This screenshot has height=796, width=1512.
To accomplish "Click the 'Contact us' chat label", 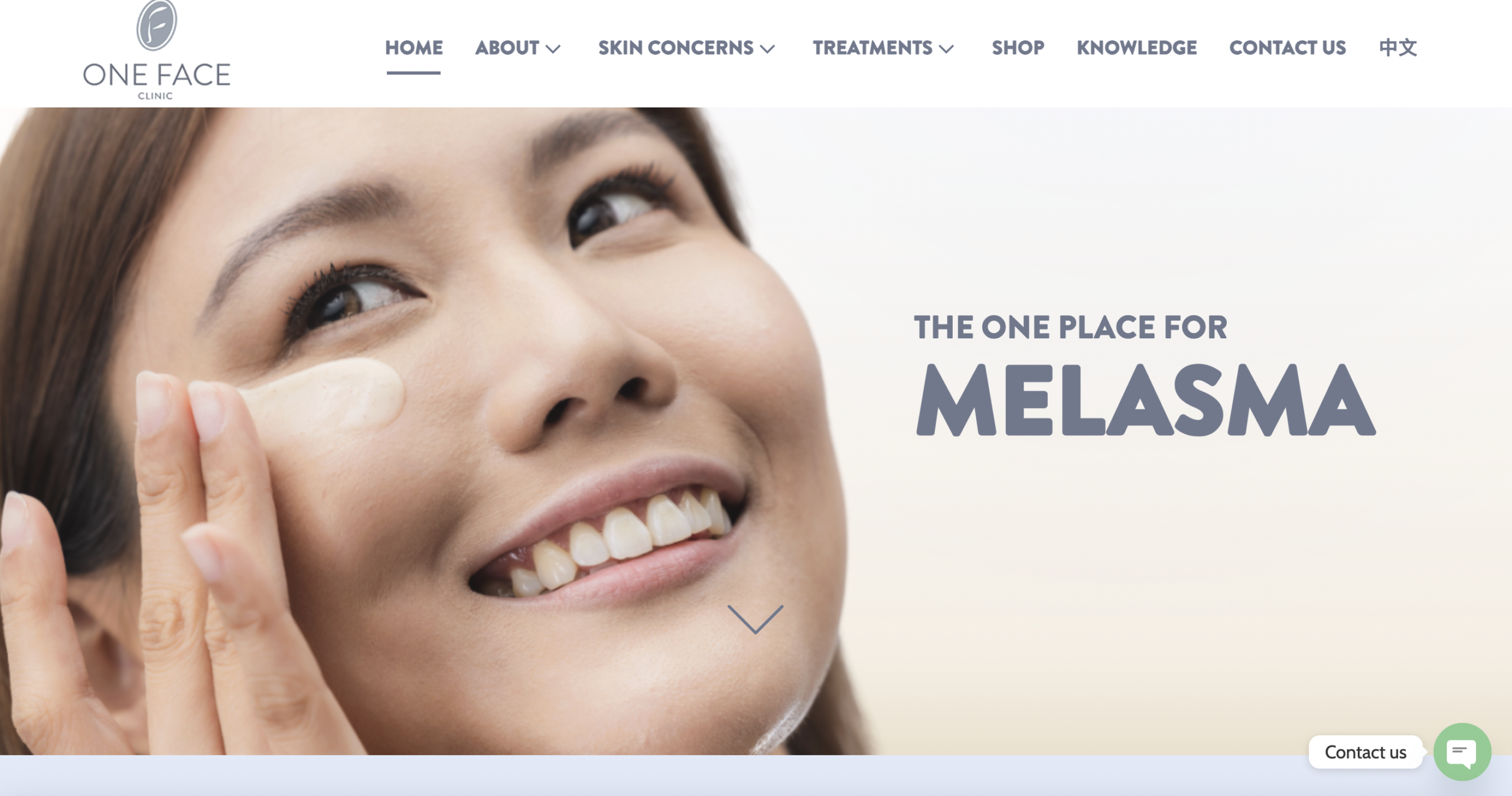I will (1365, 752).
